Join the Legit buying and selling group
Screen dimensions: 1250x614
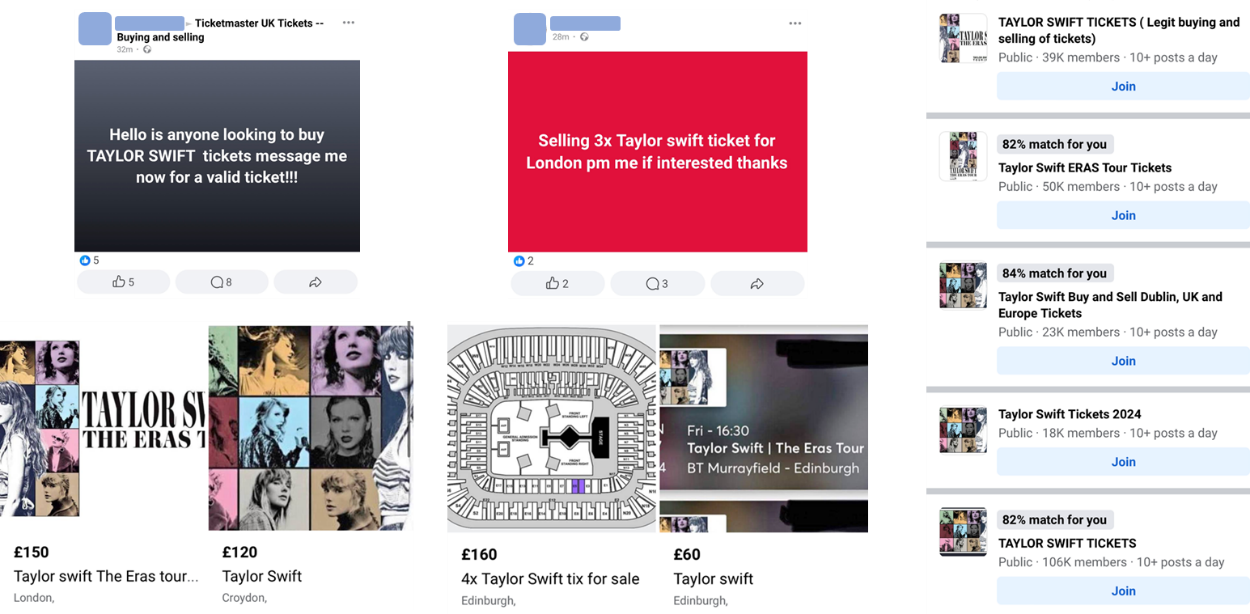[x=1123, y=86]
